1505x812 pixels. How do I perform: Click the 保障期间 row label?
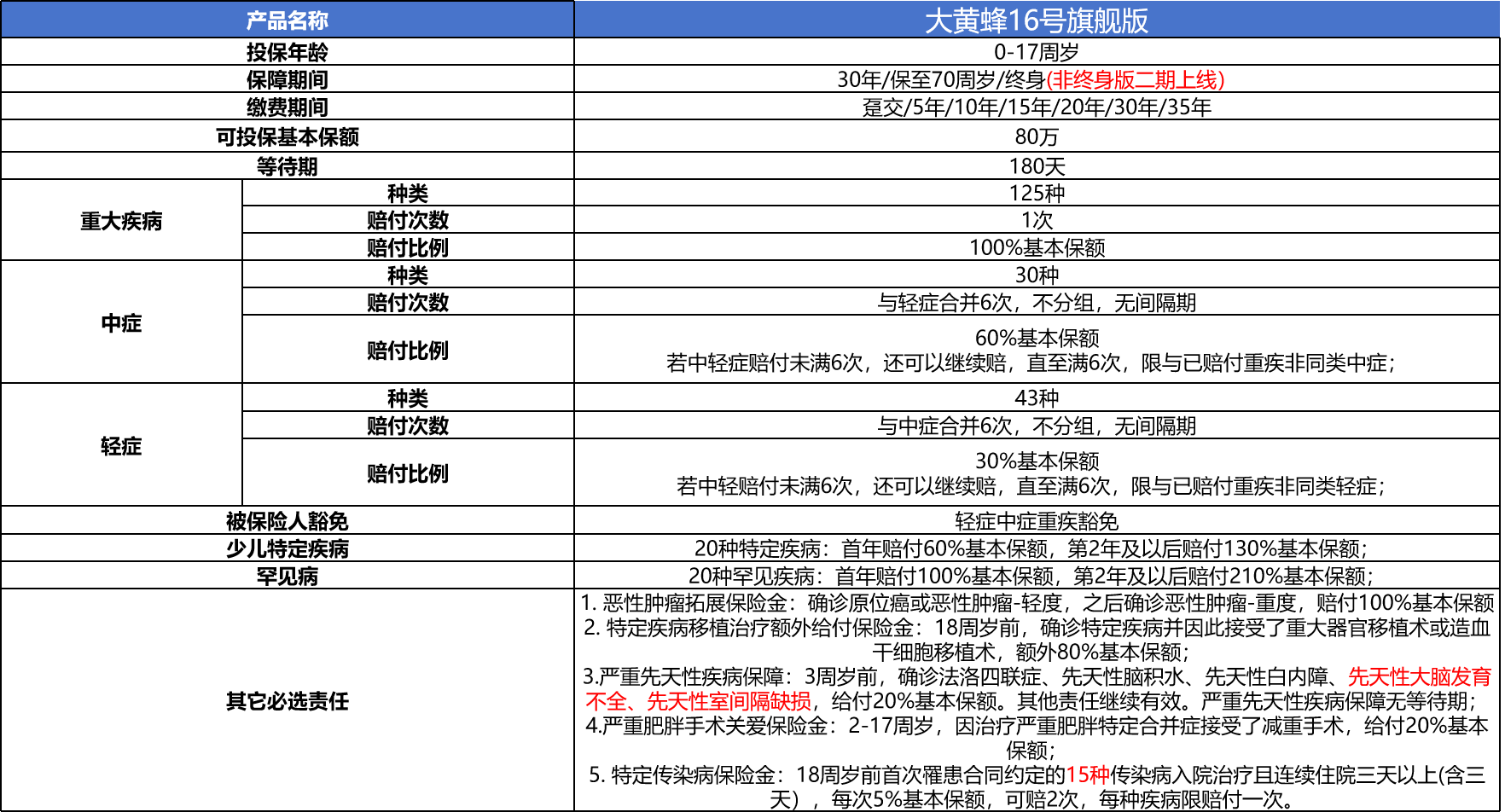[x=288, y=79]
